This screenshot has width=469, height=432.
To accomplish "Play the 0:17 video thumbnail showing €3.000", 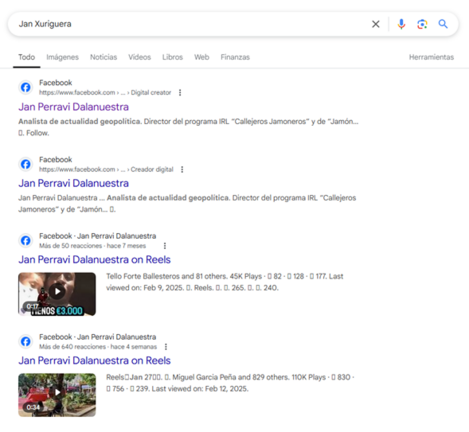I will click(x=57, y=294).
